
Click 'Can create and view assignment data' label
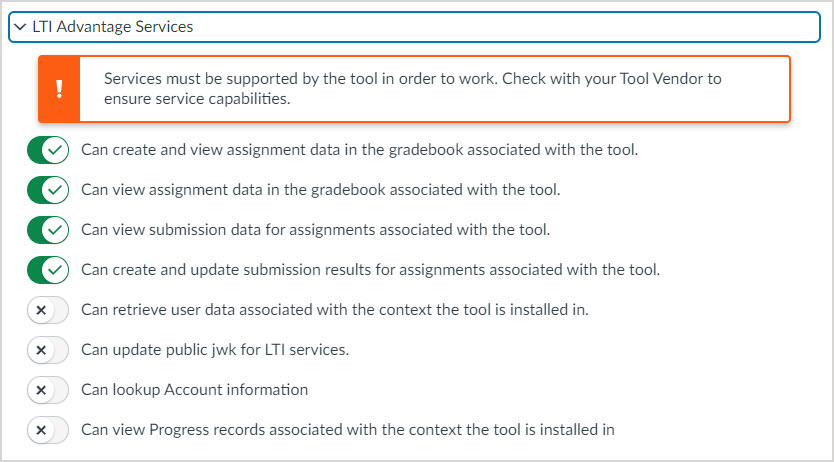[x=359, y=150]
